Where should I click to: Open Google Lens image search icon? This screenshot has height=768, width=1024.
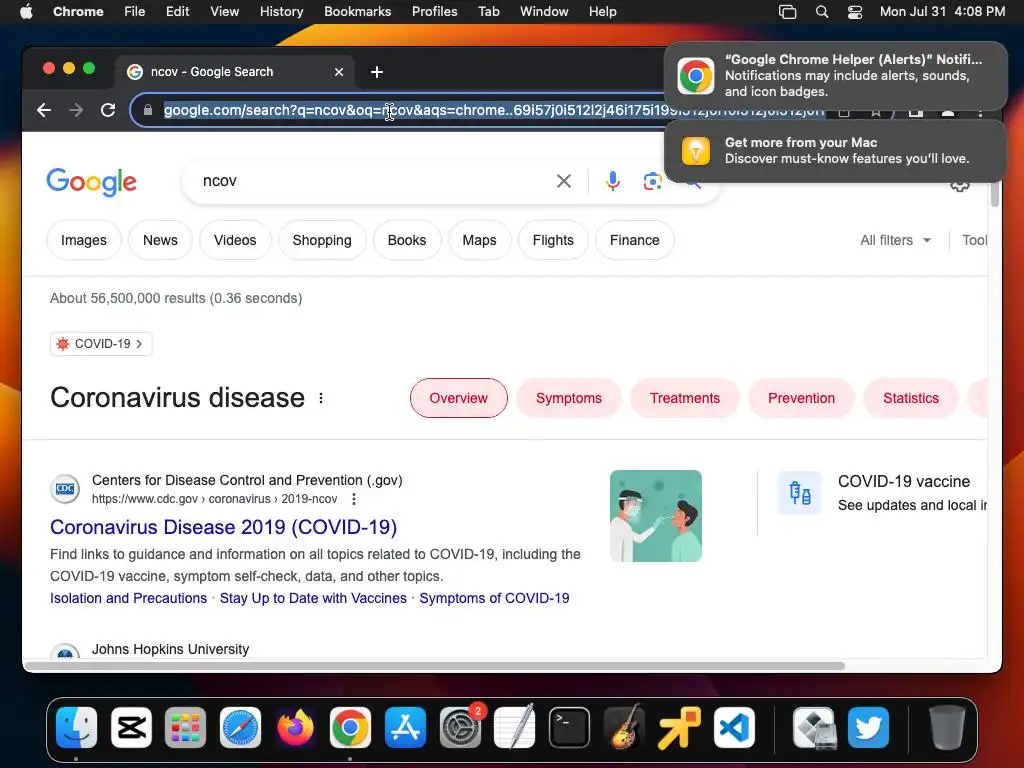click(652, 181)
